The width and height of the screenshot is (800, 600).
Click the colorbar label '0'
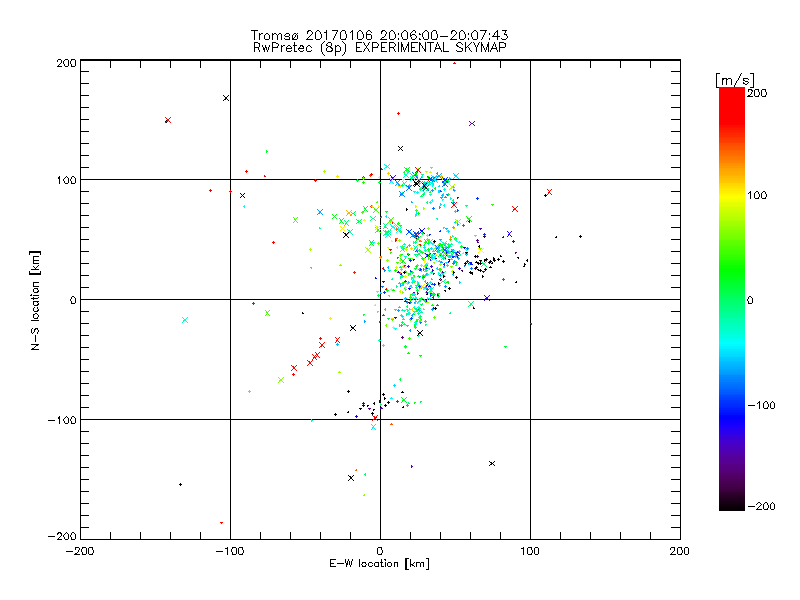[x=750, y=300]
